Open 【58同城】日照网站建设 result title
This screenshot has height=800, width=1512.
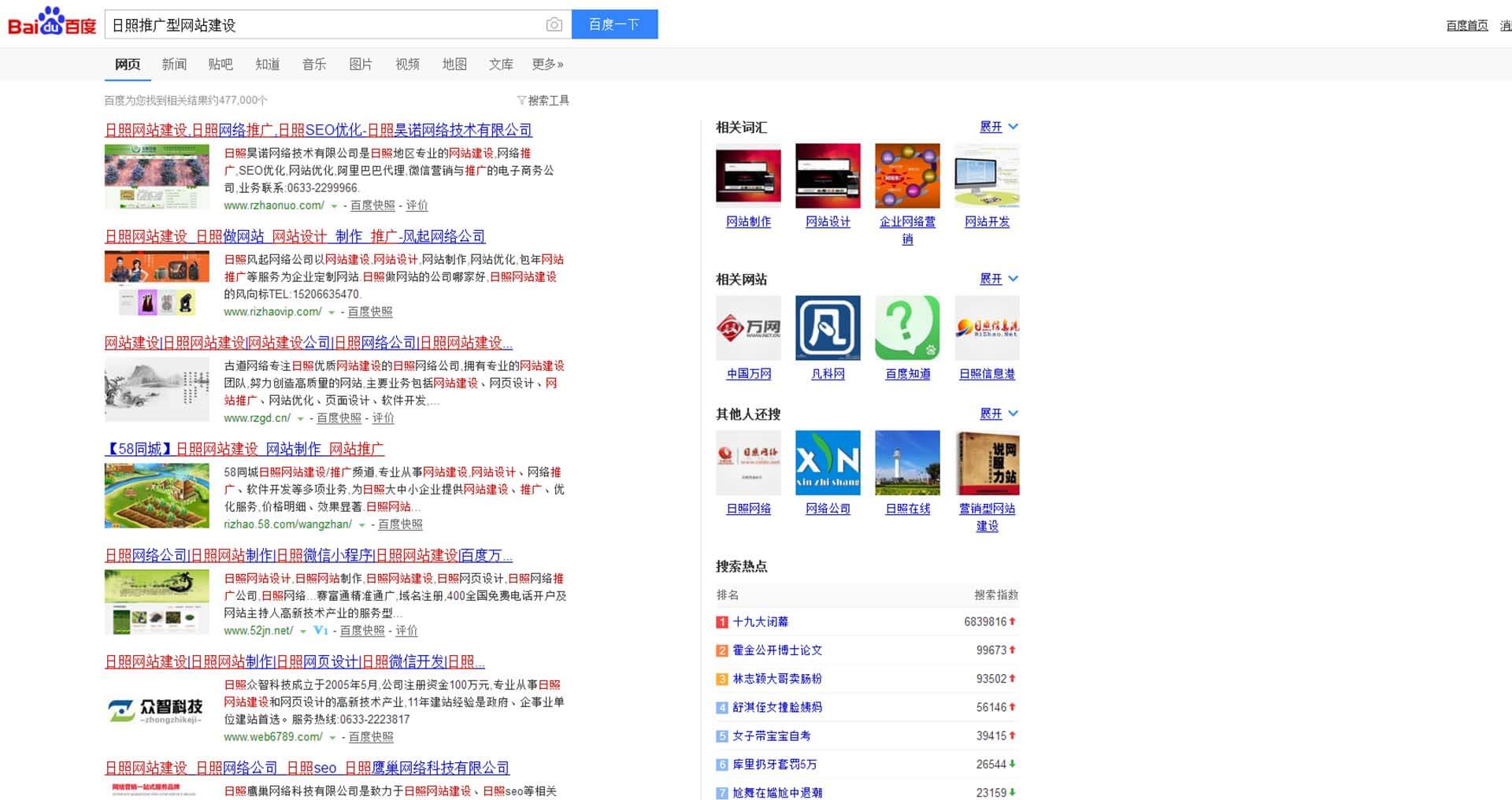click(x=244, y=449)
